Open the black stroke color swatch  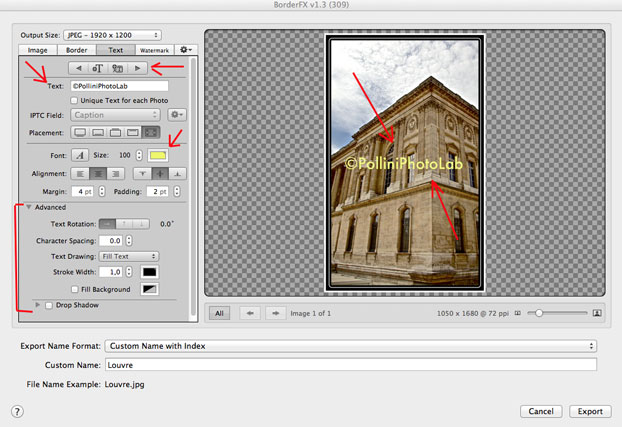pyautogui.click(x=150, y=272)
